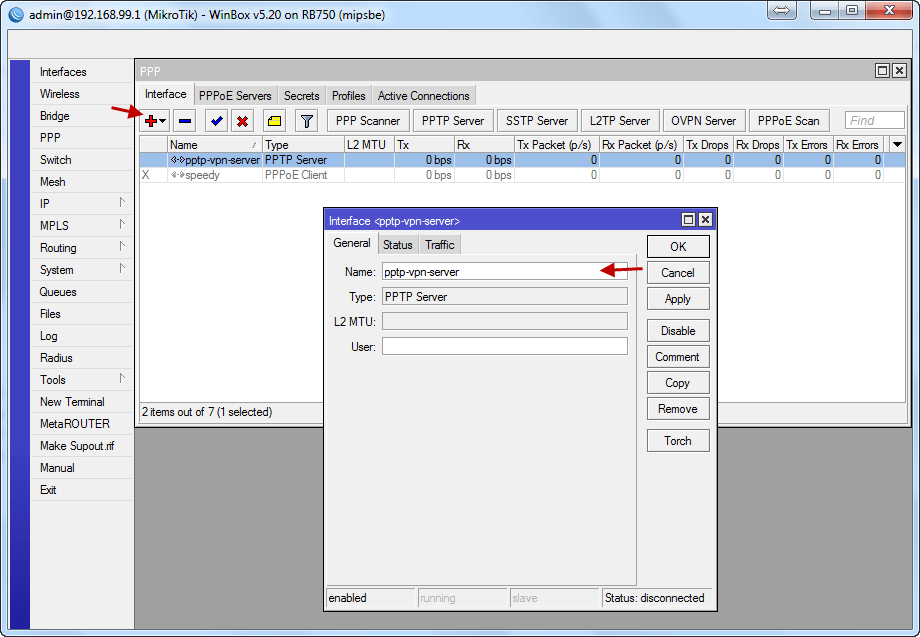Click Cancel in the interface dialog
The image size is (920, 637).
678,273
